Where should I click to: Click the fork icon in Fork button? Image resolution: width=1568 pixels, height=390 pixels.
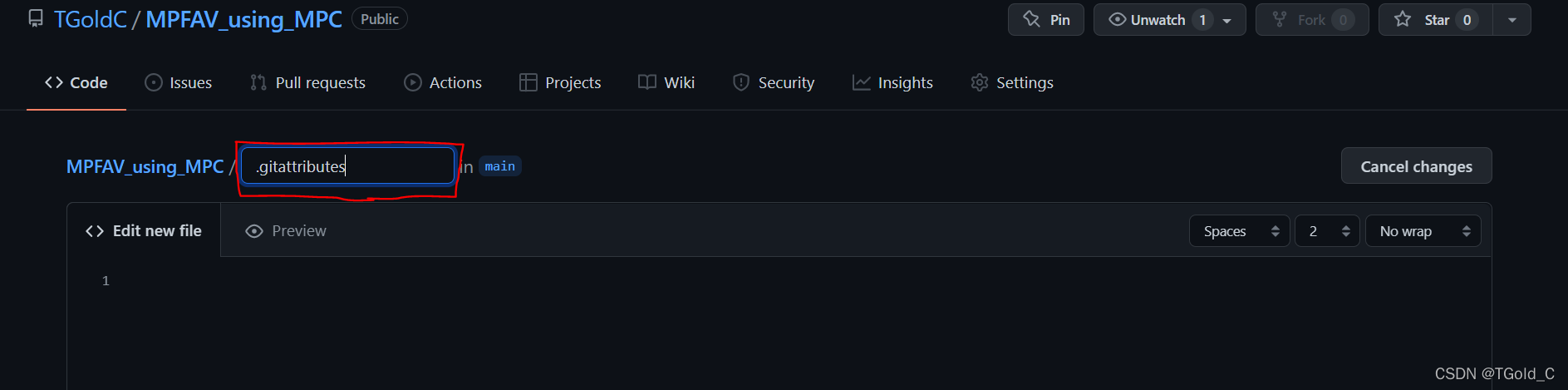pos(1280,19)
